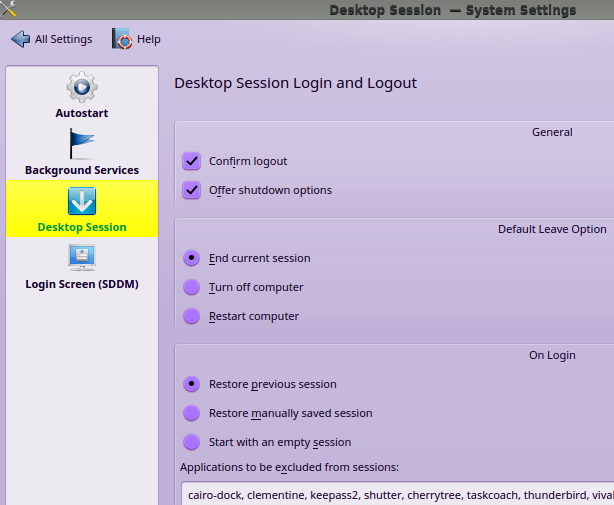Open Login Screen (SDDM) monitor icon
Image resolution: width=614 pixels, height=505 pixels.
tap(81, 258)
